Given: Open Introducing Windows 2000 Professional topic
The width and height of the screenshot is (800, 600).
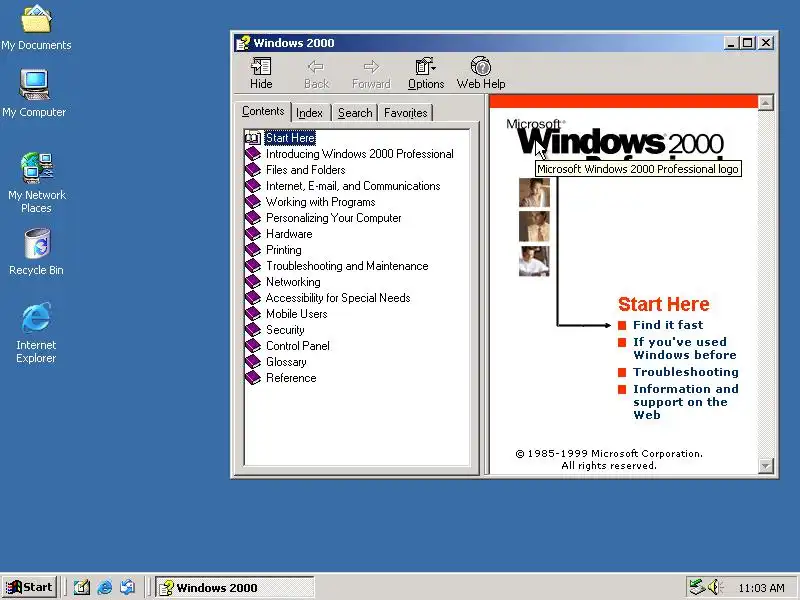Looking at the screenshot, I should coord(360,154).
